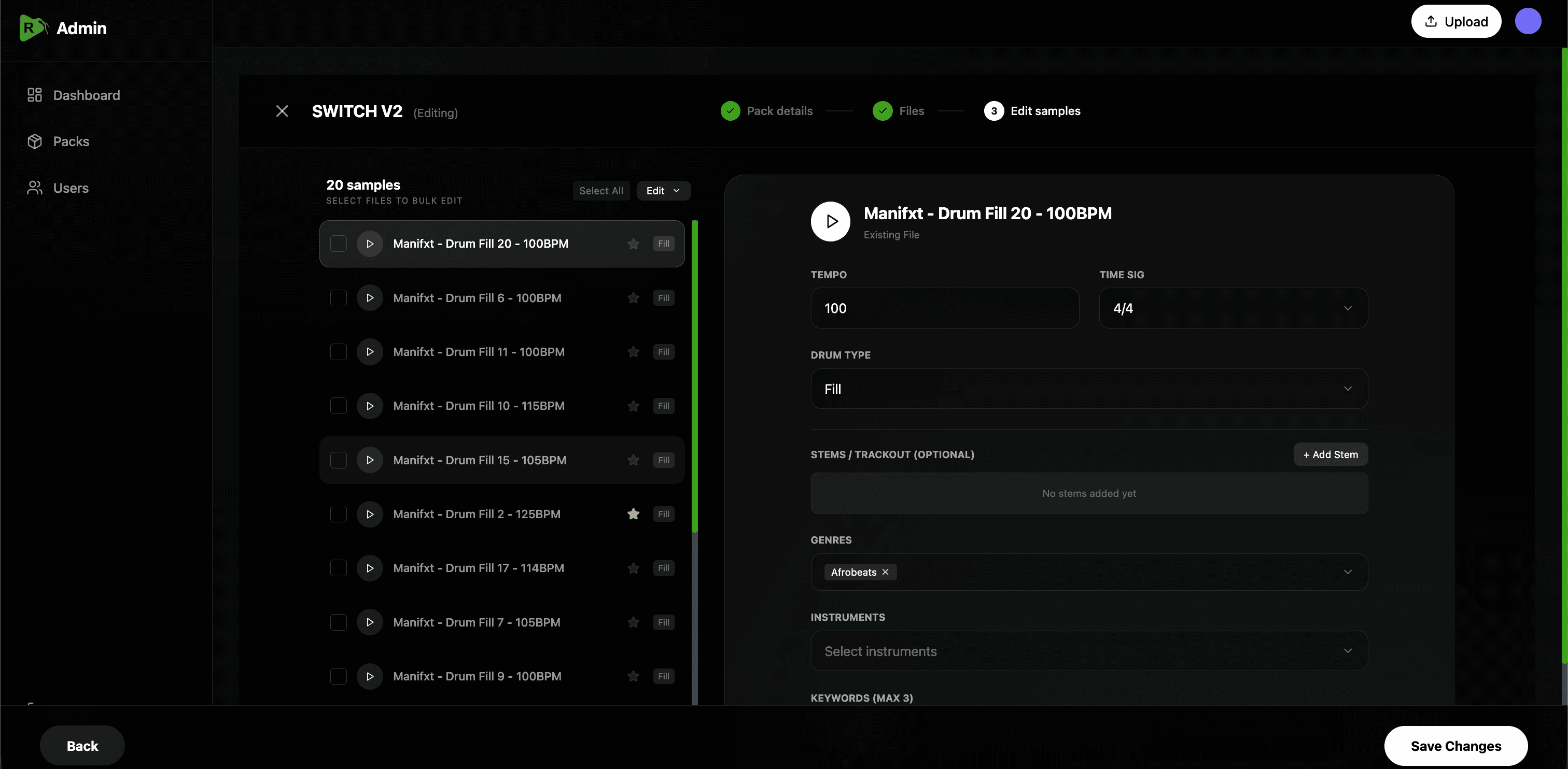Go to the Packs section
This screenshot has height=769, width=1568.
pyautogui.click(x=59, y=141)
